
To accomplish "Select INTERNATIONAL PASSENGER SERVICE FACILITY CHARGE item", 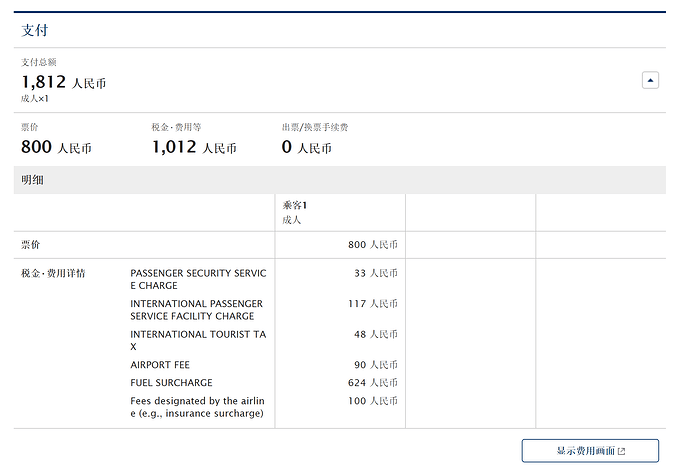I will 196,310.
